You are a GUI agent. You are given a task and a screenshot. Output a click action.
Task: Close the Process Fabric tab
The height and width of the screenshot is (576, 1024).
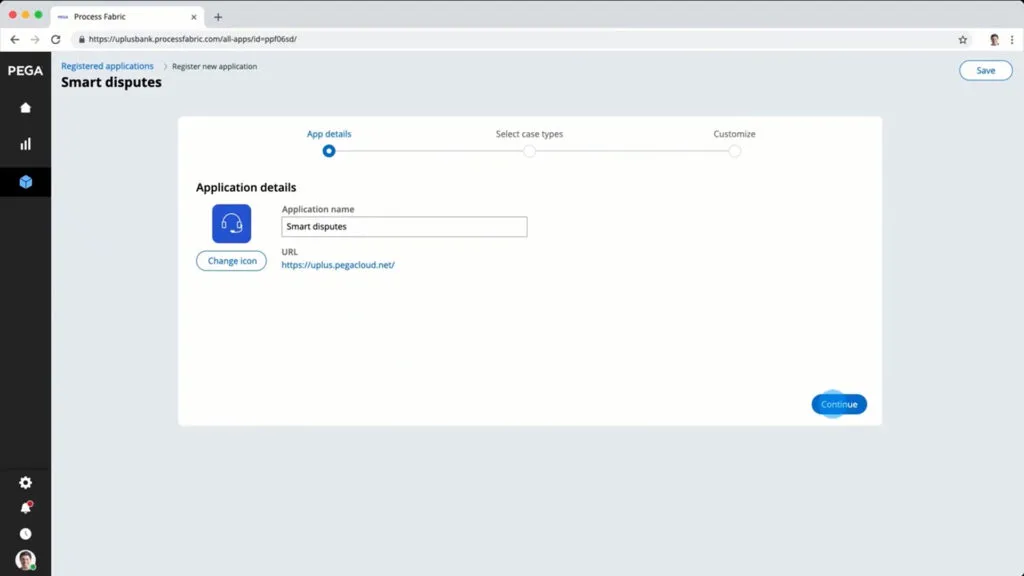193,17
